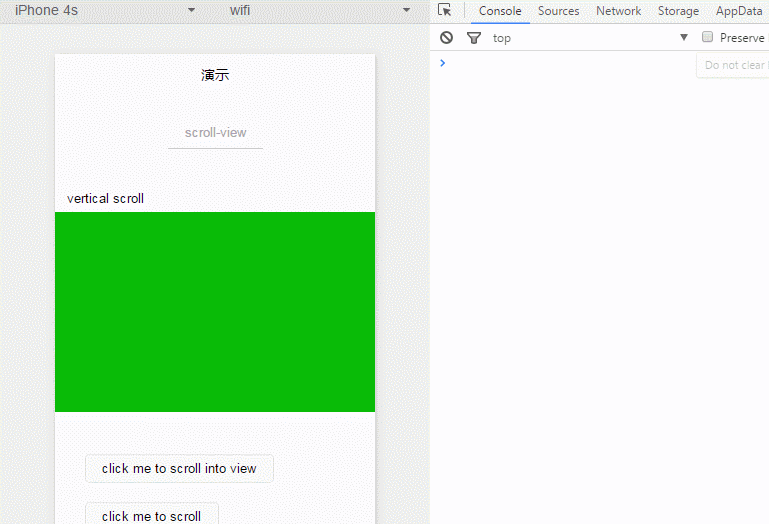The image size is (769, 524).
Task: Click the vertical scroll section label
Action: (105, 198)
